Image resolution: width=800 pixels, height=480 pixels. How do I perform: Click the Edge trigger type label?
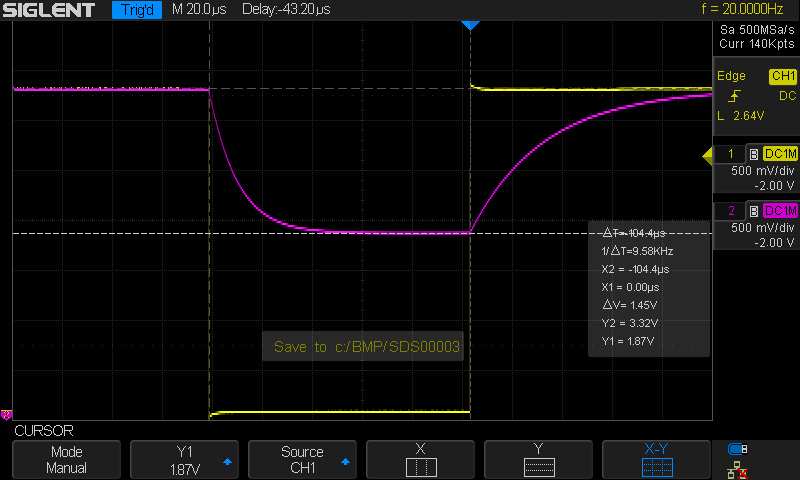tap(731, 76)
